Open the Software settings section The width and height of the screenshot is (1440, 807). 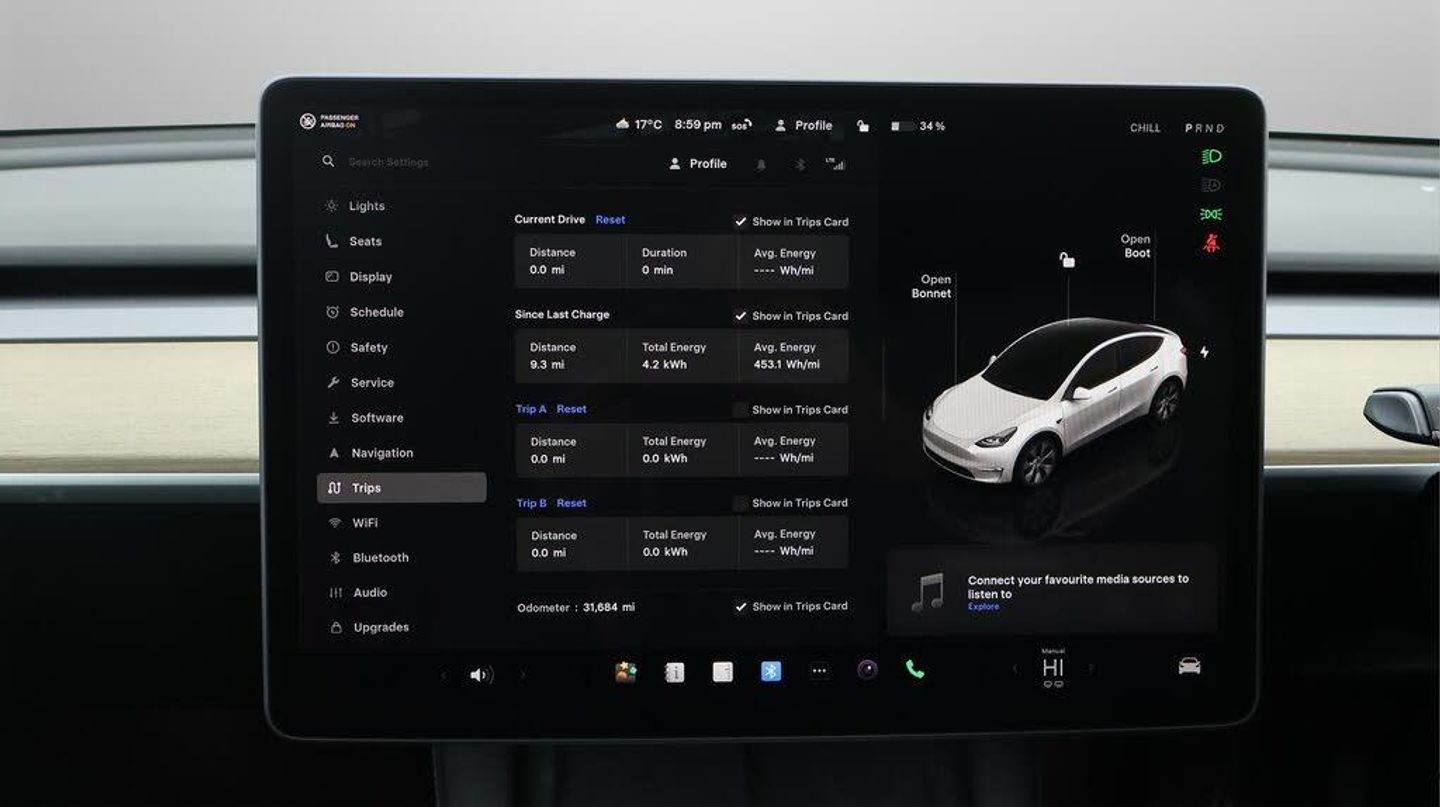[x=376, y=418]
